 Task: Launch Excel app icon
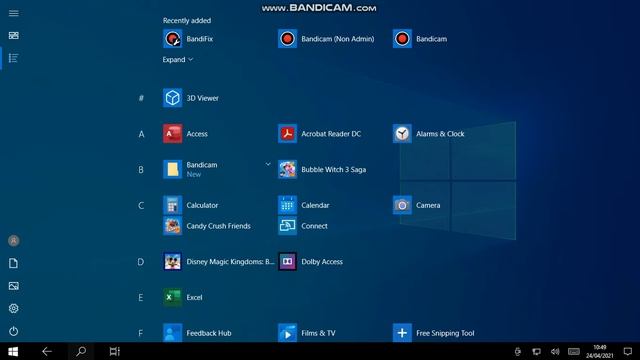[x=173, y=297]
